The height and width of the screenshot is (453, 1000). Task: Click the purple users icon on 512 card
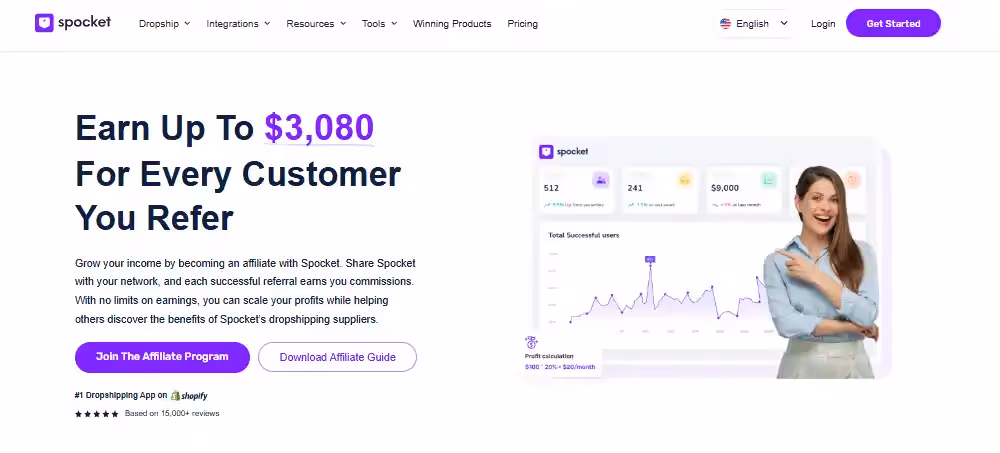[x=600, y=180]
